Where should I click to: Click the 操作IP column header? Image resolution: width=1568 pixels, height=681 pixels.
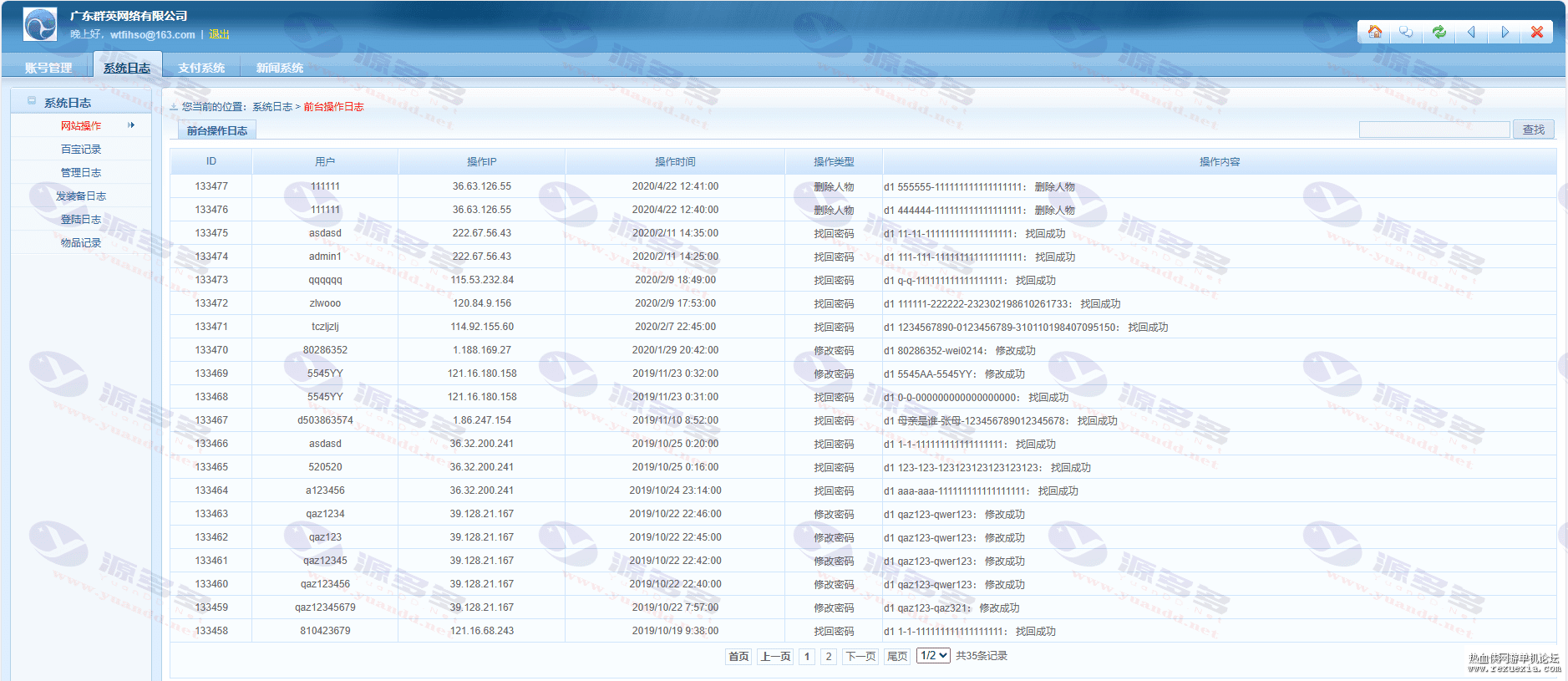point(482,161)
